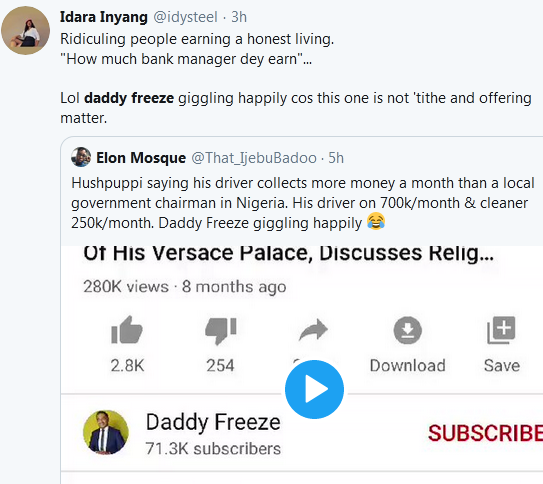Click the 2.8K likes count
Screen dimensions: 543x484
pos(127,366)
